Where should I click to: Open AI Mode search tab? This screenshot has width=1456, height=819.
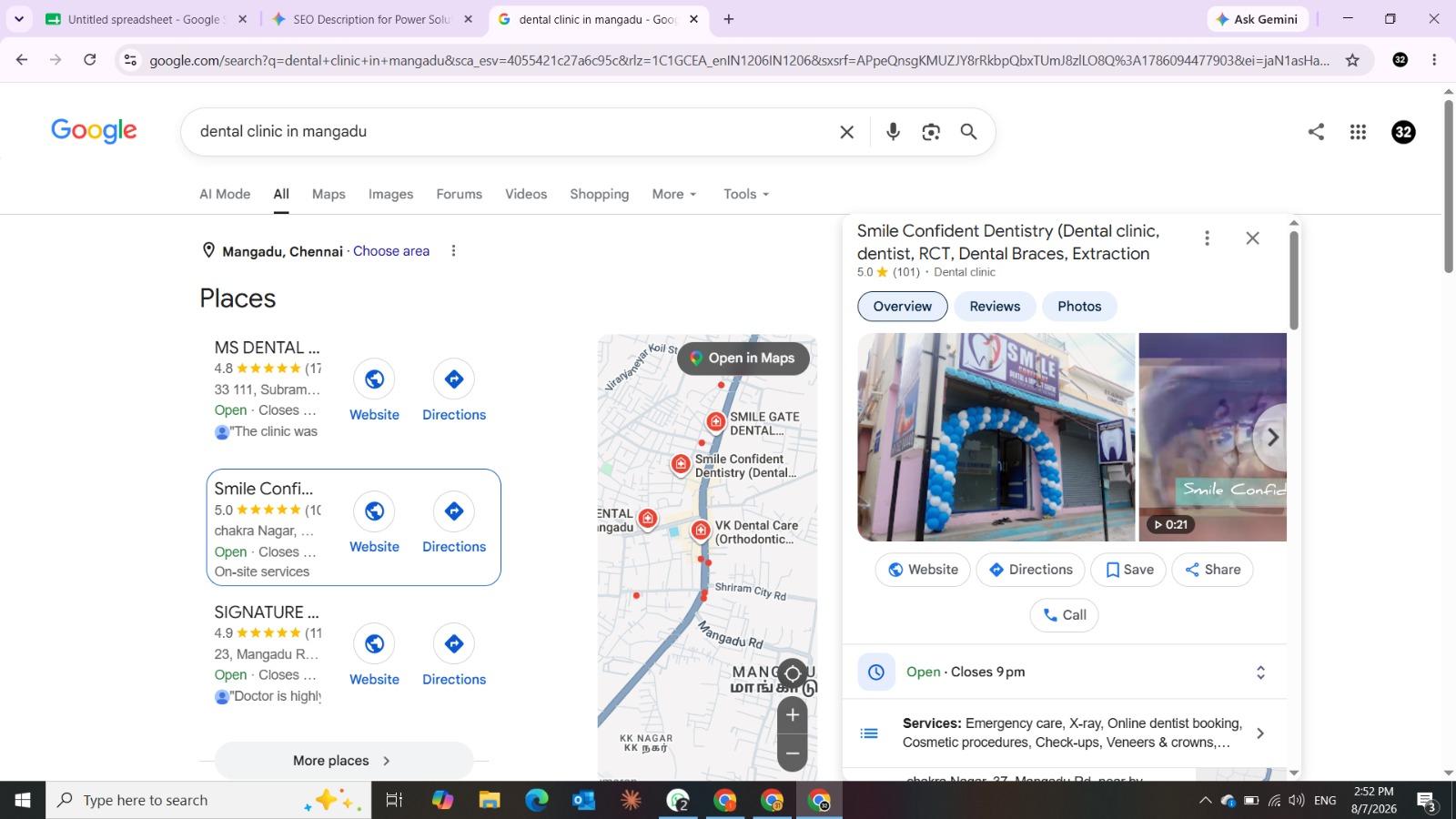(225, 194)
